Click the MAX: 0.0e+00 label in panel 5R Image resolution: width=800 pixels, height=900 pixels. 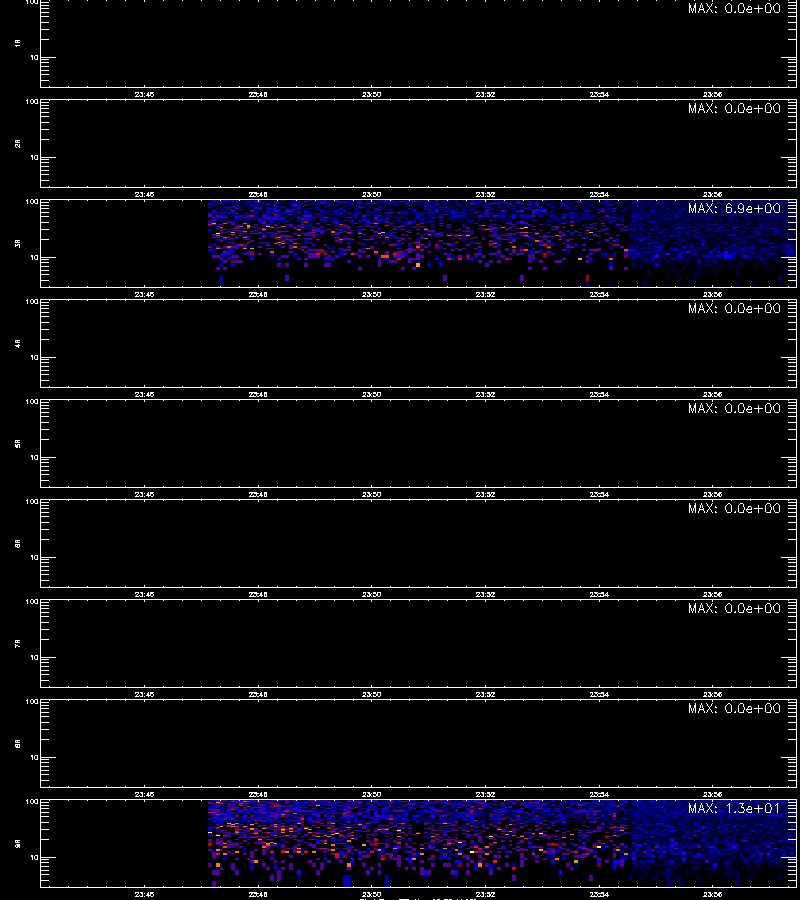click(x=734, y=408)
